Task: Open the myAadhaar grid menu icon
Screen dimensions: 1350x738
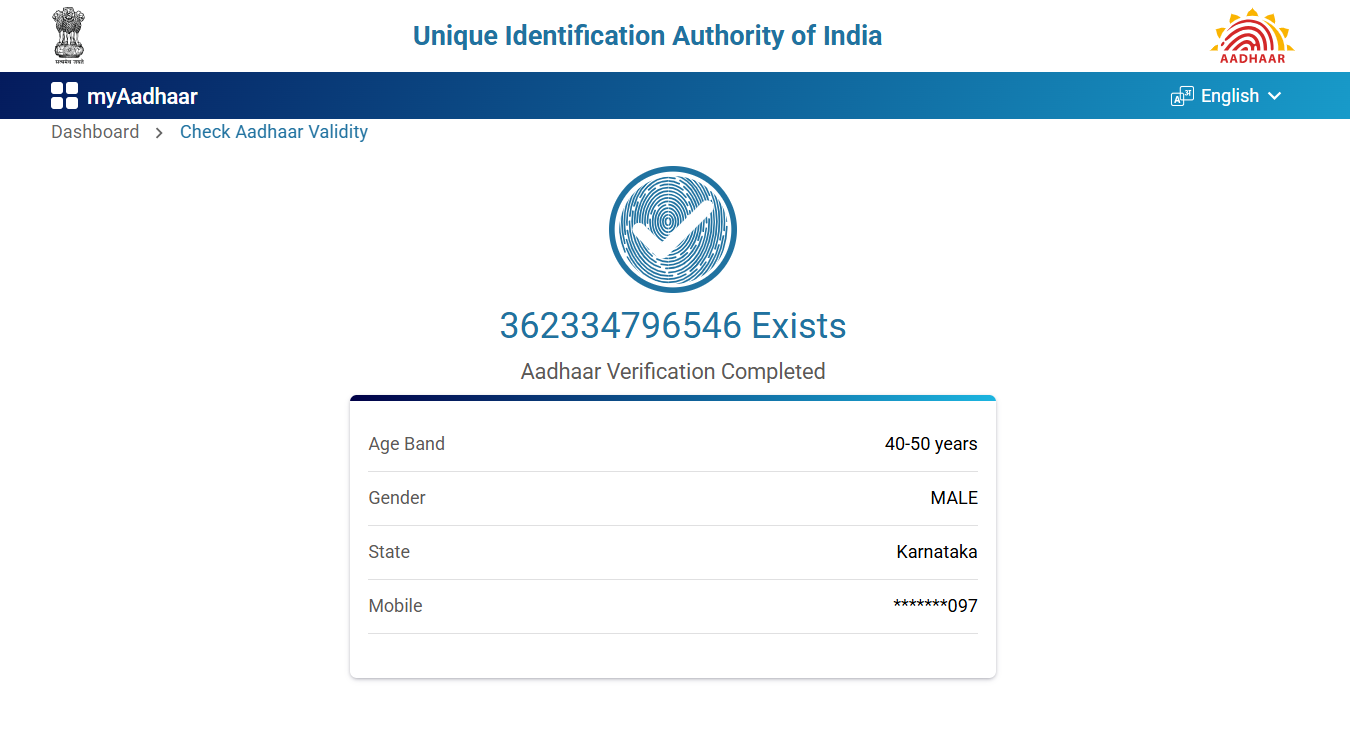Action: pyautogui.click(x=64, y=96)
